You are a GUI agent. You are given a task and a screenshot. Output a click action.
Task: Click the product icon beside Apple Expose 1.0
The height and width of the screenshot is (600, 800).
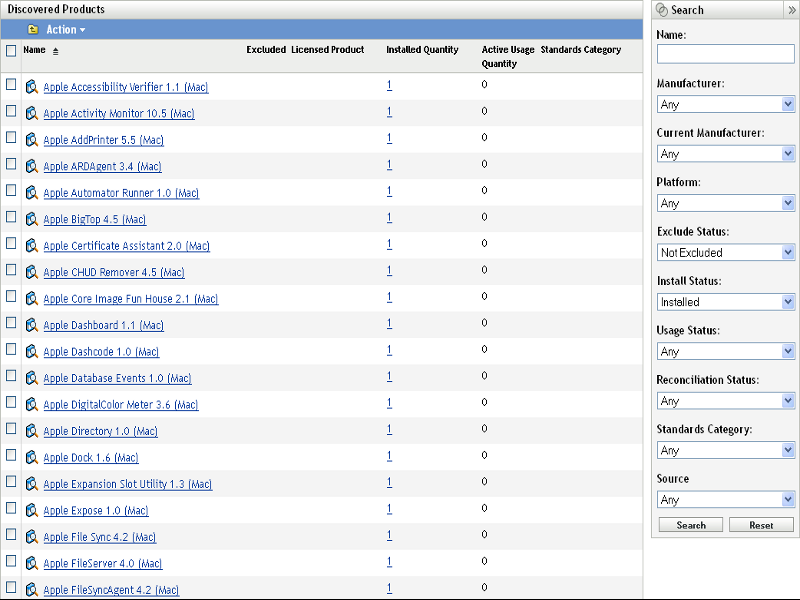point(32,510)
